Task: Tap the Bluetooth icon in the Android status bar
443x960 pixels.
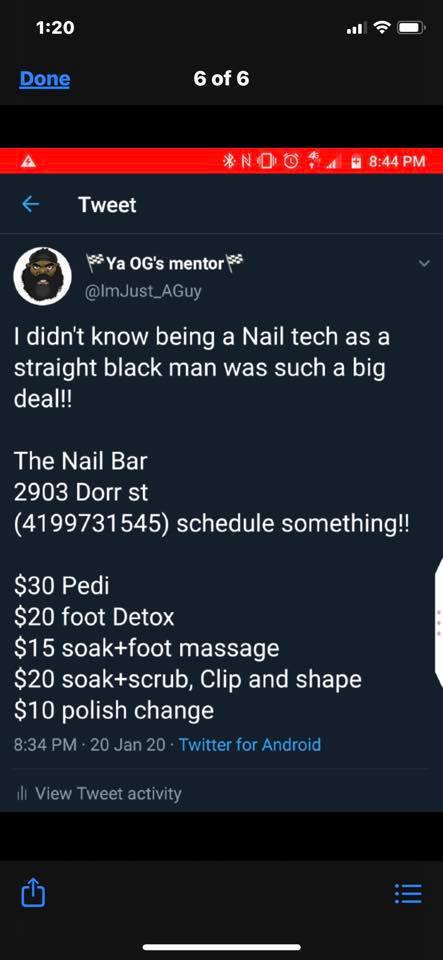Action: tap(229, 162)
